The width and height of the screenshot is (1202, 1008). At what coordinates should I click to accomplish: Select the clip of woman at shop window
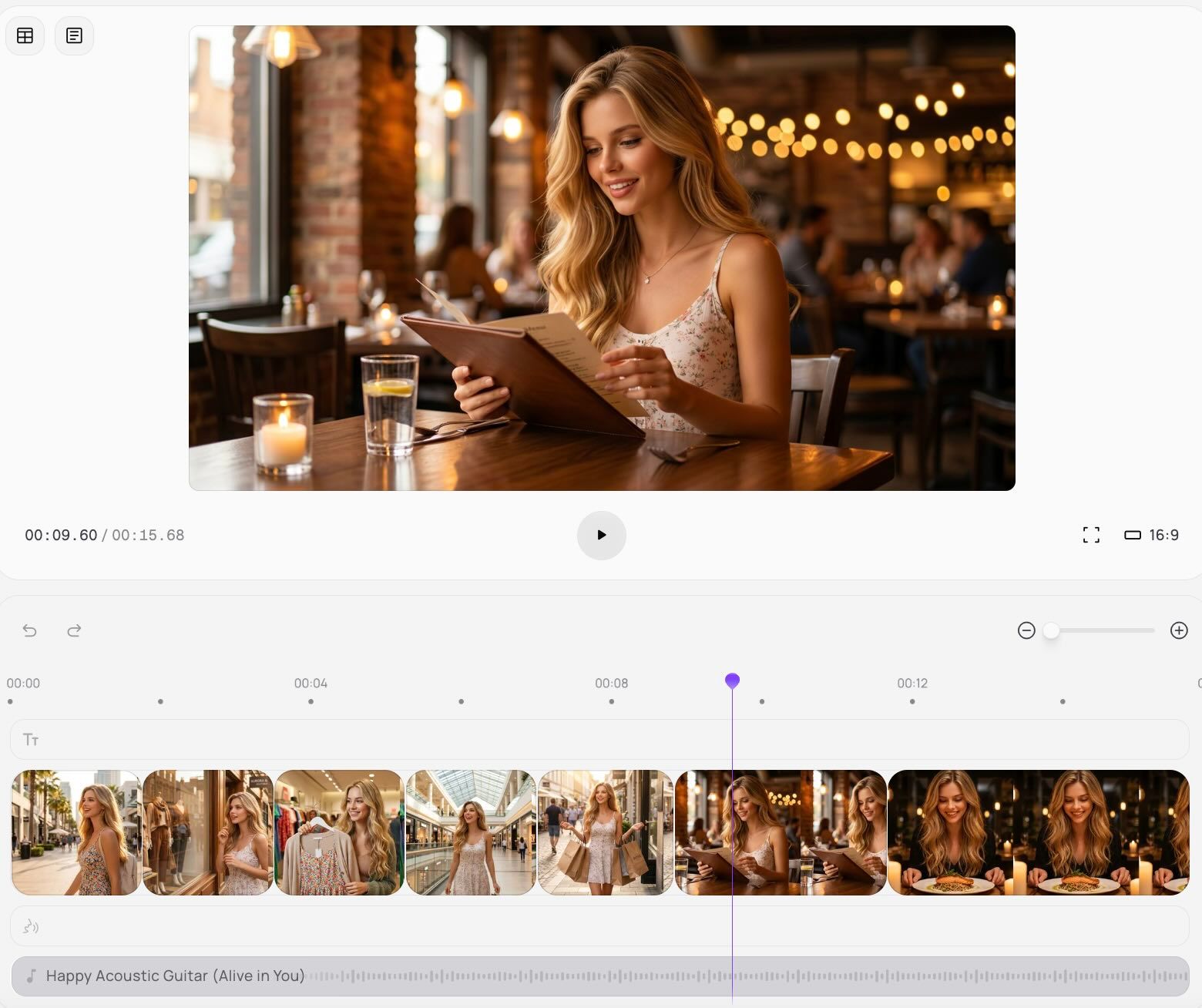pos(208,832)
